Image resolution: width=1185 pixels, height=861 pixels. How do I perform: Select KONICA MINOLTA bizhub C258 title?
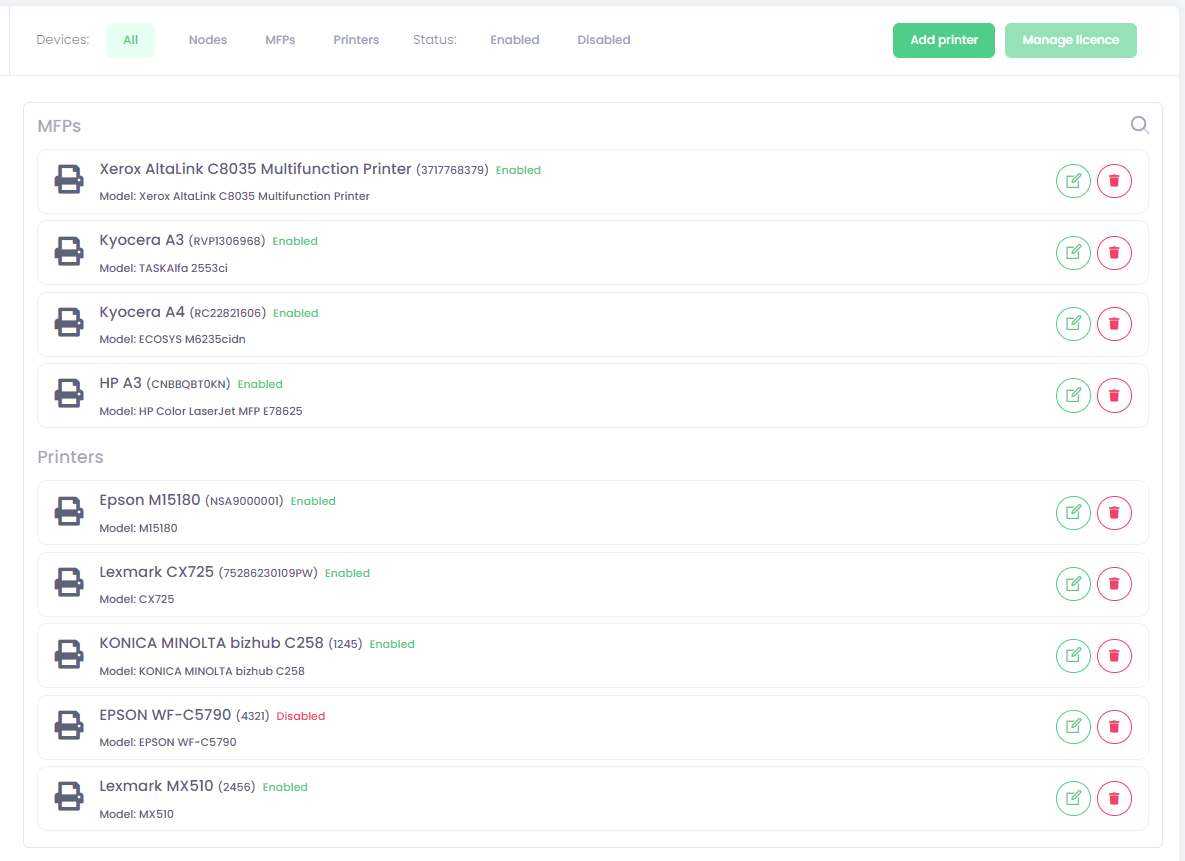click(212, 643)
